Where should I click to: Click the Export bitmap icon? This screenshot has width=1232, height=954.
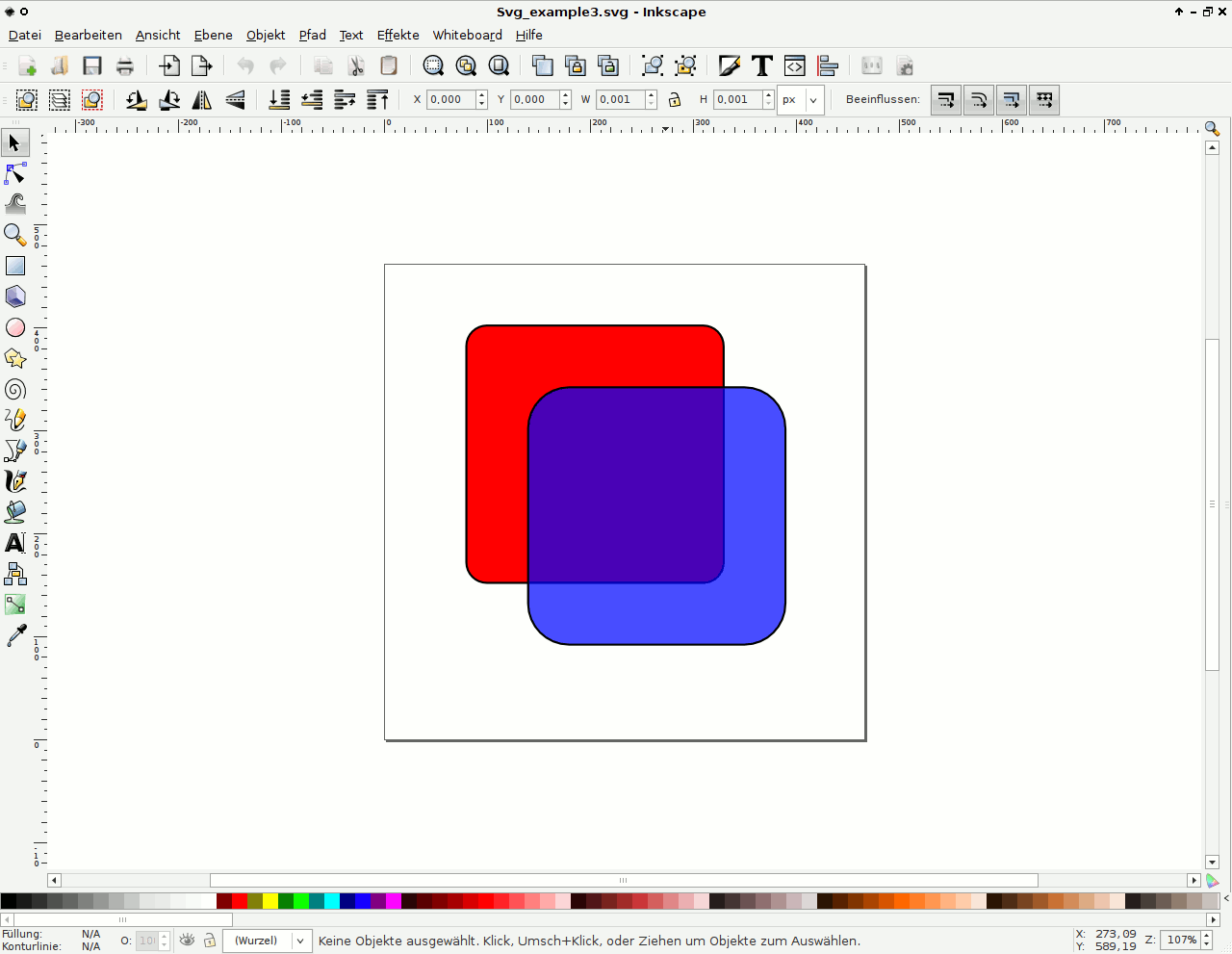coord(202,65)
